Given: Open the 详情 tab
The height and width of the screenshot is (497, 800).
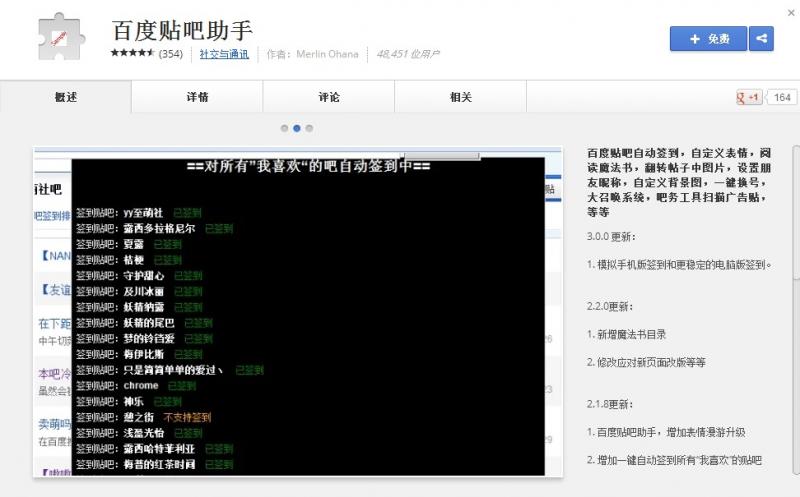Looking at the screenshot, I should click(x=197, y=97).
